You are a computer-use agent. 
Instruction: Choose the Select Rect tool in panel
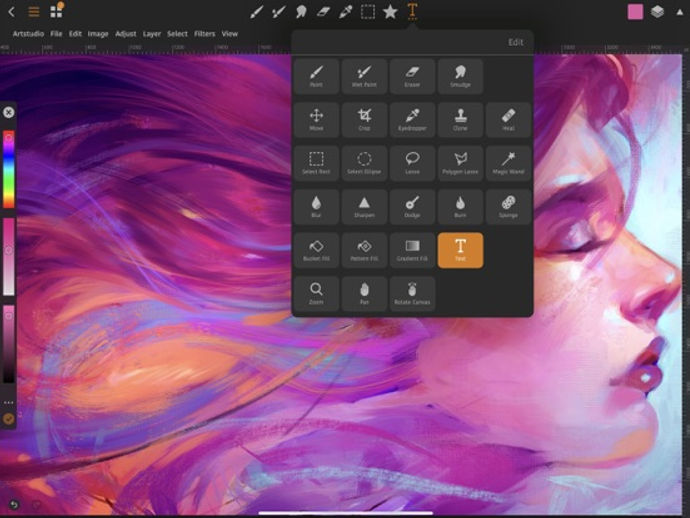(x=316, y=163)
